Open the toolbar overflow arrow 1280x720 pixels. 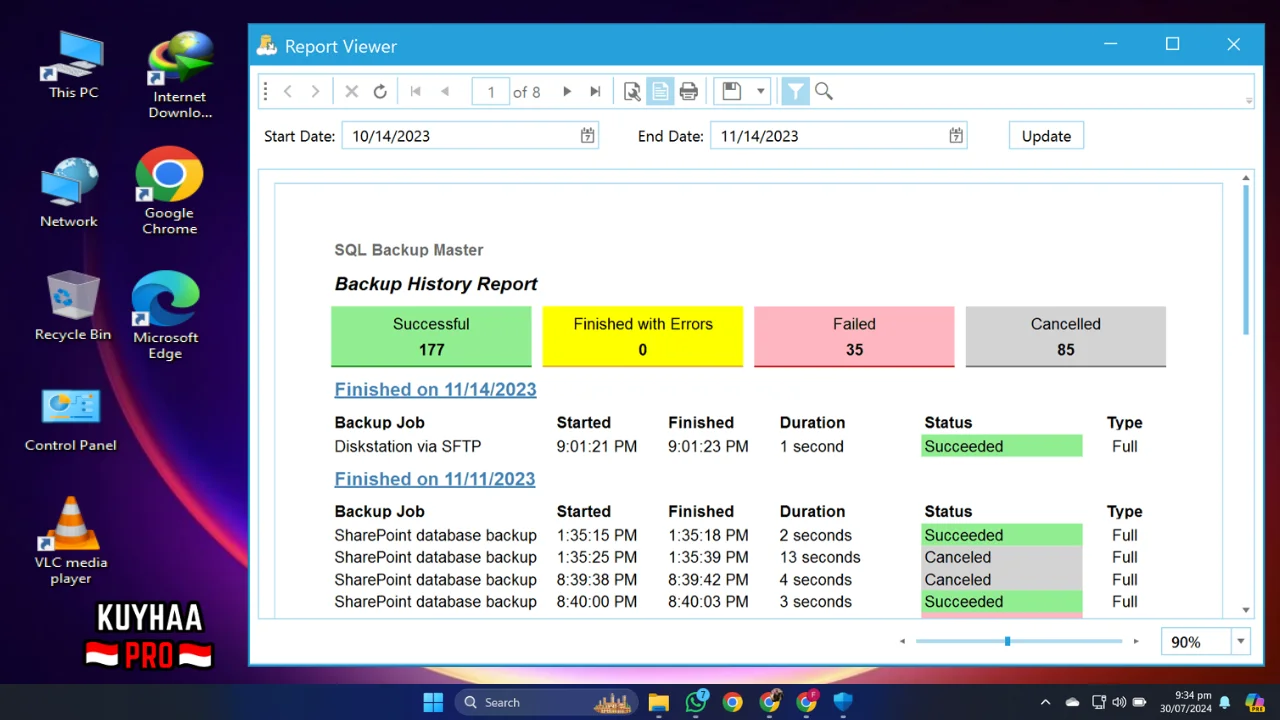point(1249,101)
